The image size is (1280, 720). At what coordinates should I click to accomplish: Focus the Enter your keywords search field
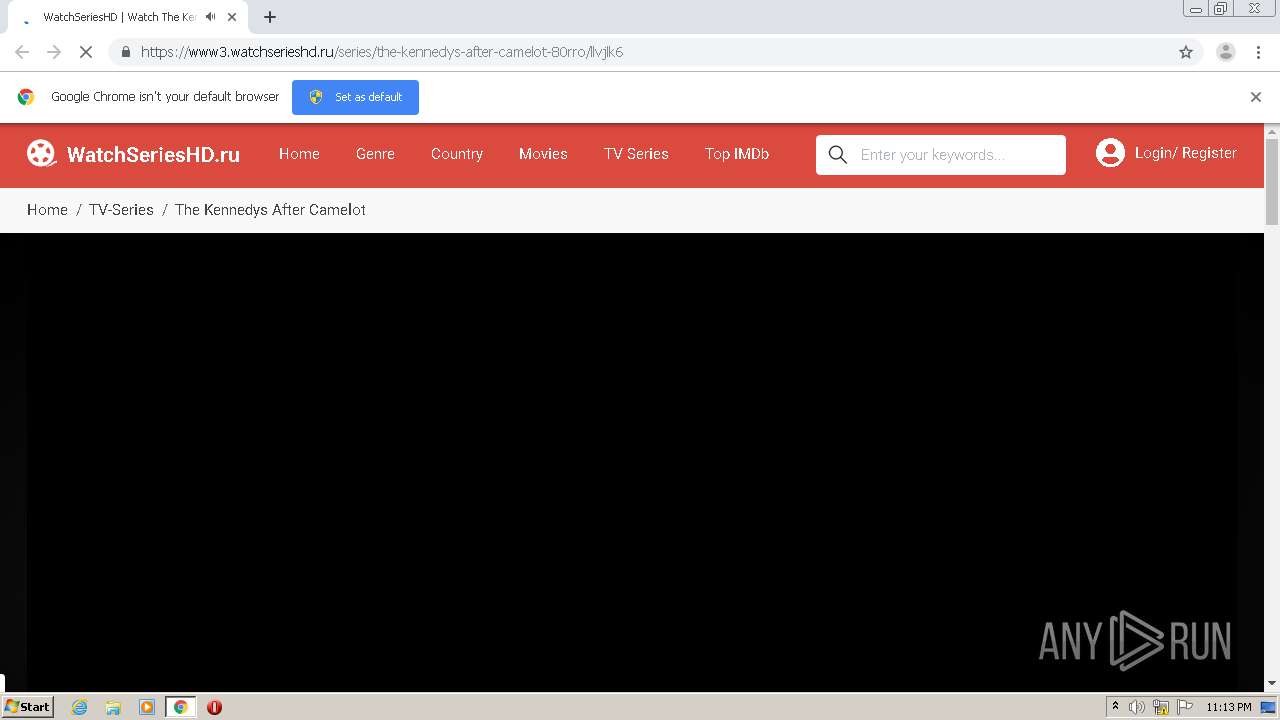click(941, 155)
